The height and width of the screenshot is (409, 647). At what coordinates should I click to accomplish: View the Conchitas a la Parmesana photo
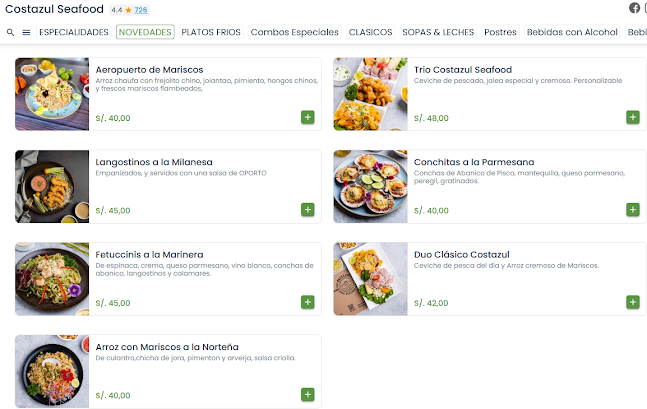(x=371, y=187)
